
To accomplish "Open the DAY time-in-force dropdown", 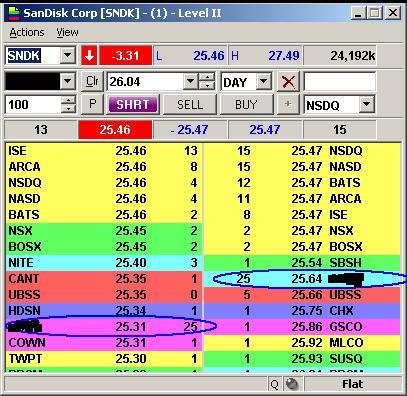I will 264,81.
